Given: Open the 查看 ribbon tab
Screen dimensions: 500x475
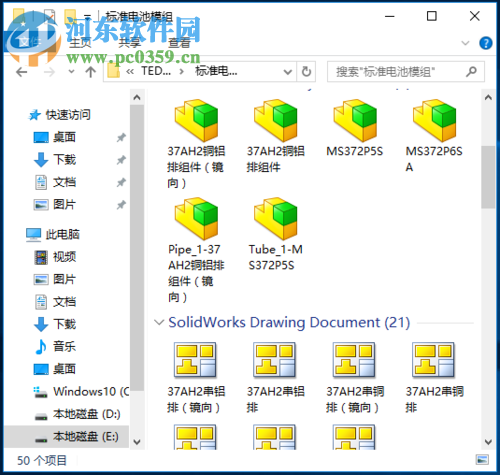Looking at the screenshot, I should coord(179,43).
